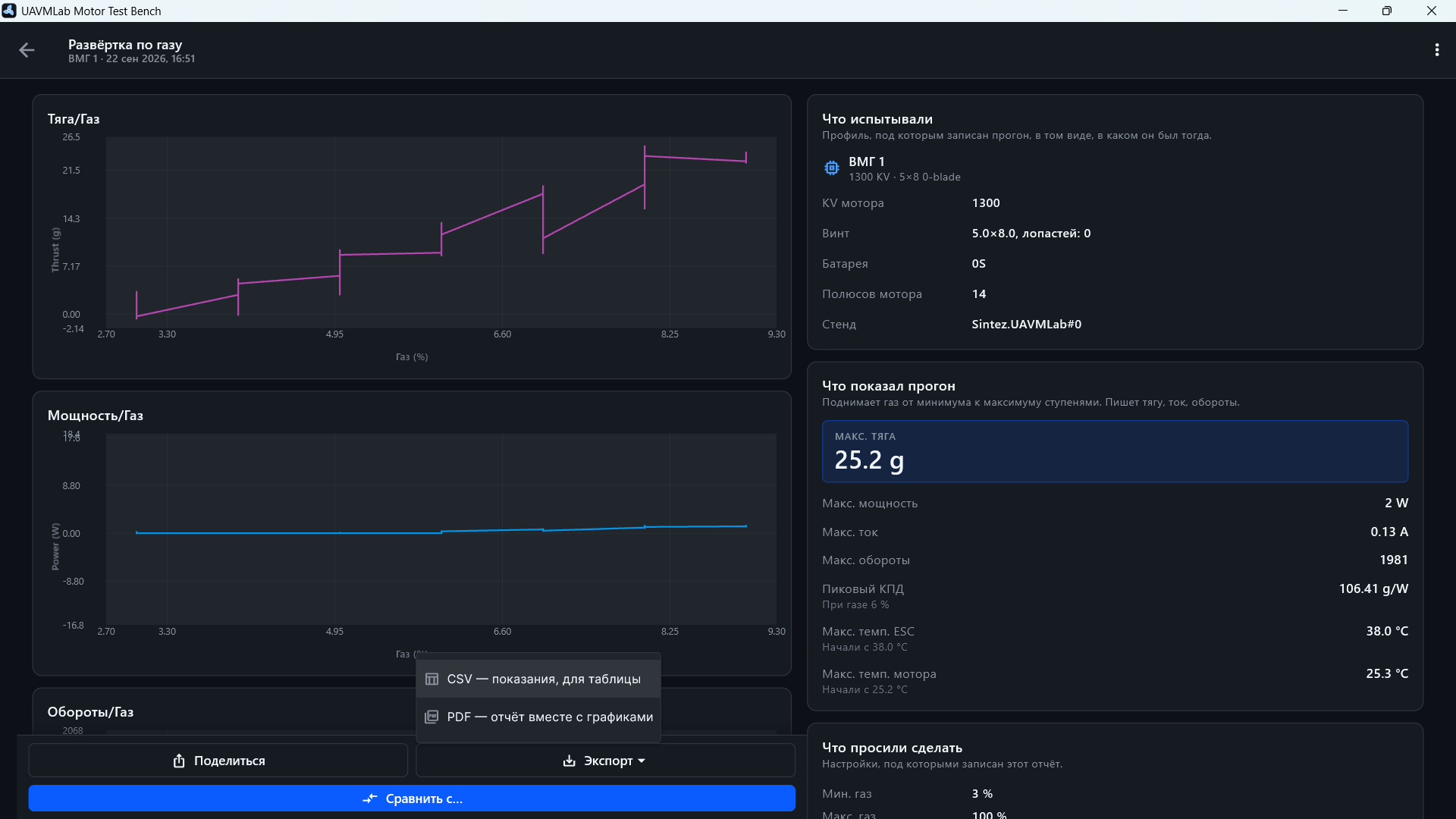Select the Макс. тяга 25.2 g card
The image size is (1456, 819).
click(1115, 451)
